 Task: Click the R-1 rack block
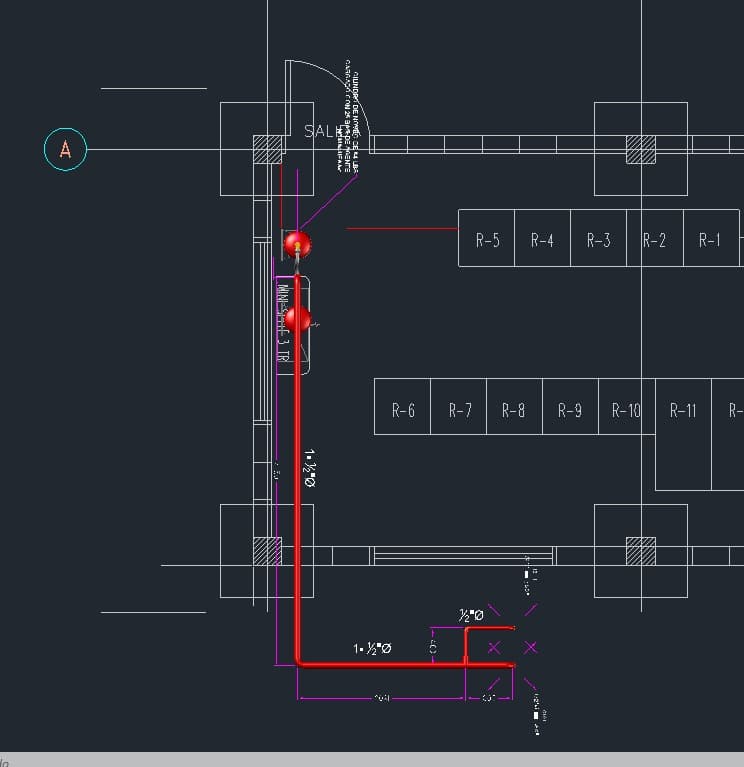click(711, 239)
